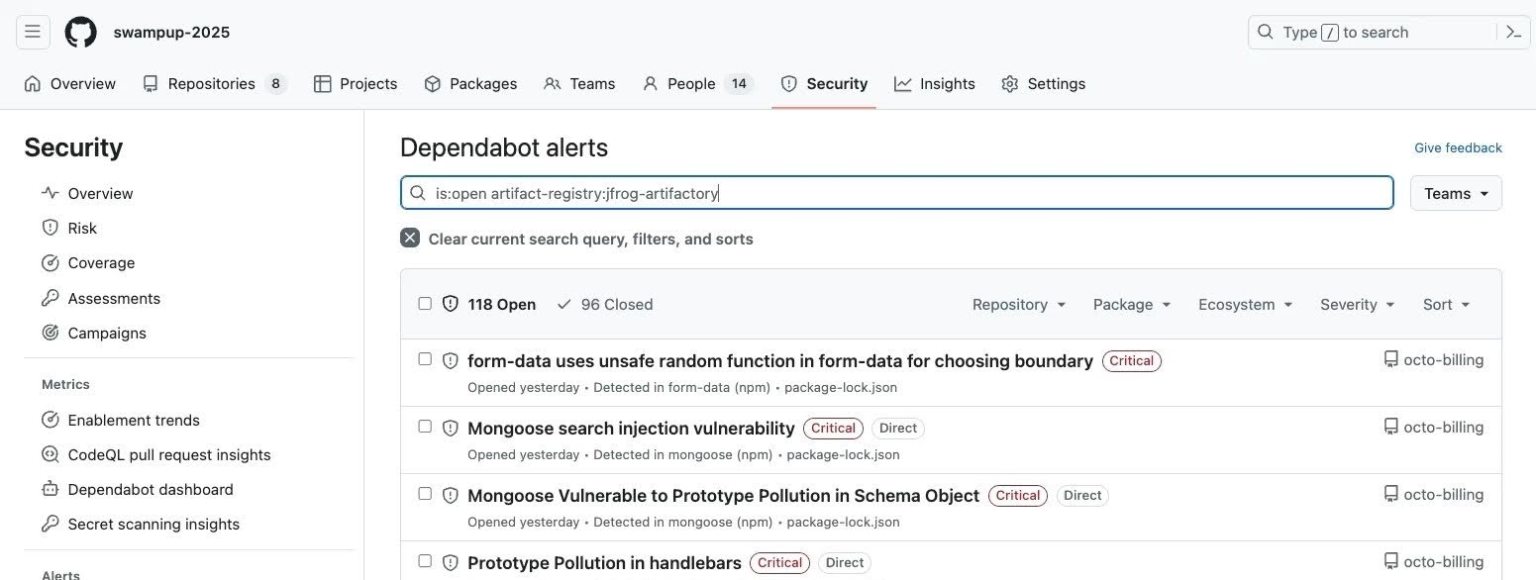Click the Dependabot dashboard icon
1536x580 pixels.
click(50, 489)
